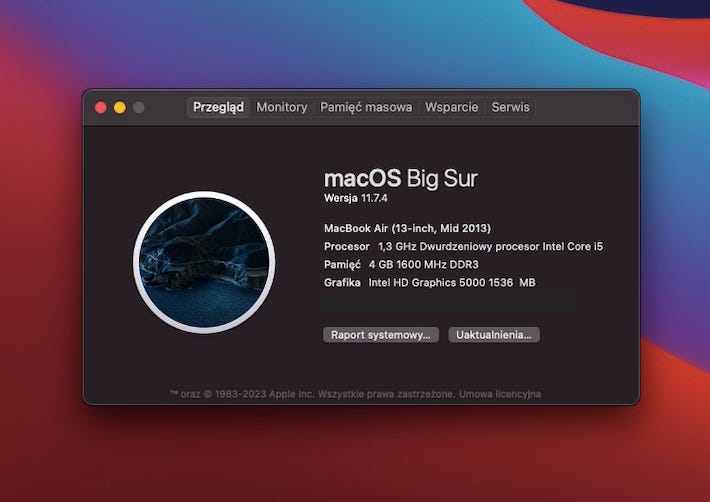
Task: Click the Grafika label
Action: 342,282
